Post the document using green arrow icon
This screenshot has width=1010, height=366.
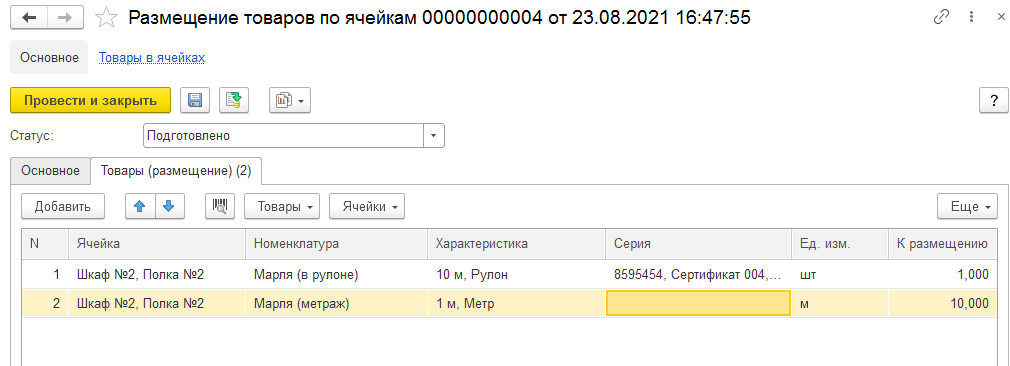(234, 101)
